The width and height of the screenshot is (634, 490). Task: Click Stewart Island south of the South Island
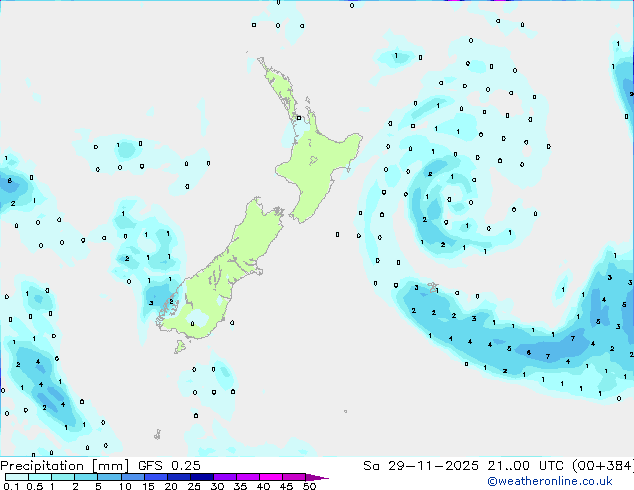coord(180,346)
